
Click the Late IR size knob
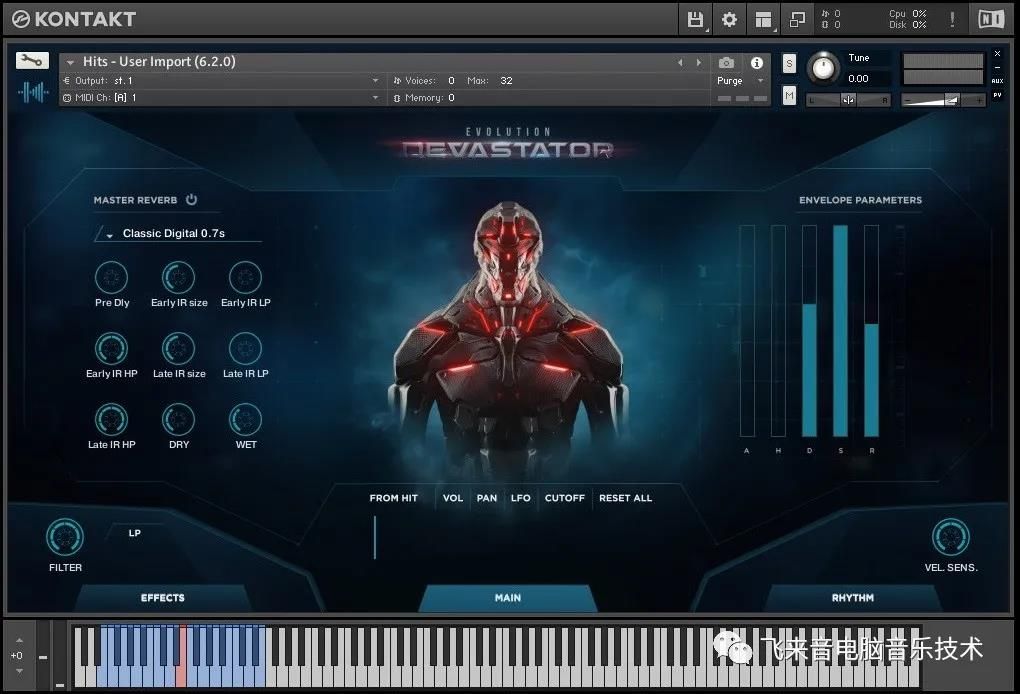click(178, 349)
